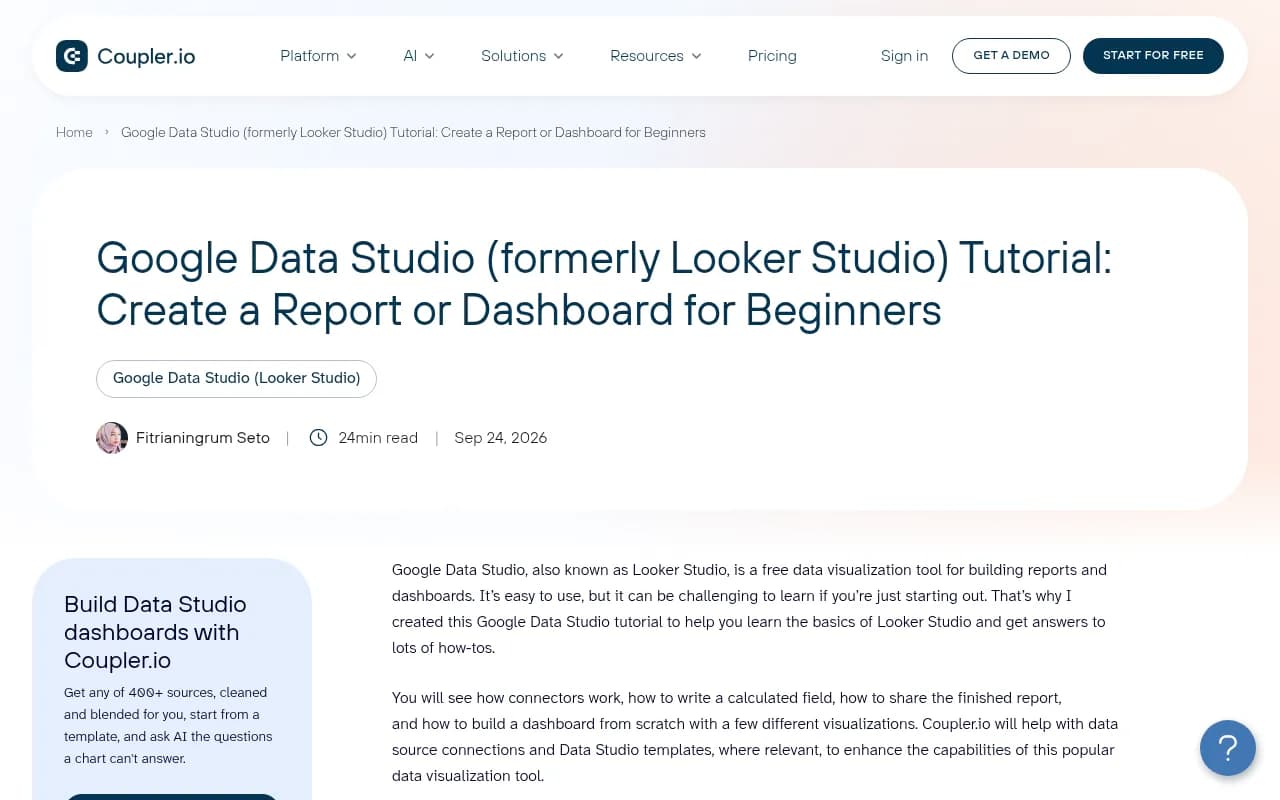Go to the Pricing page

(x=772, y=56)
